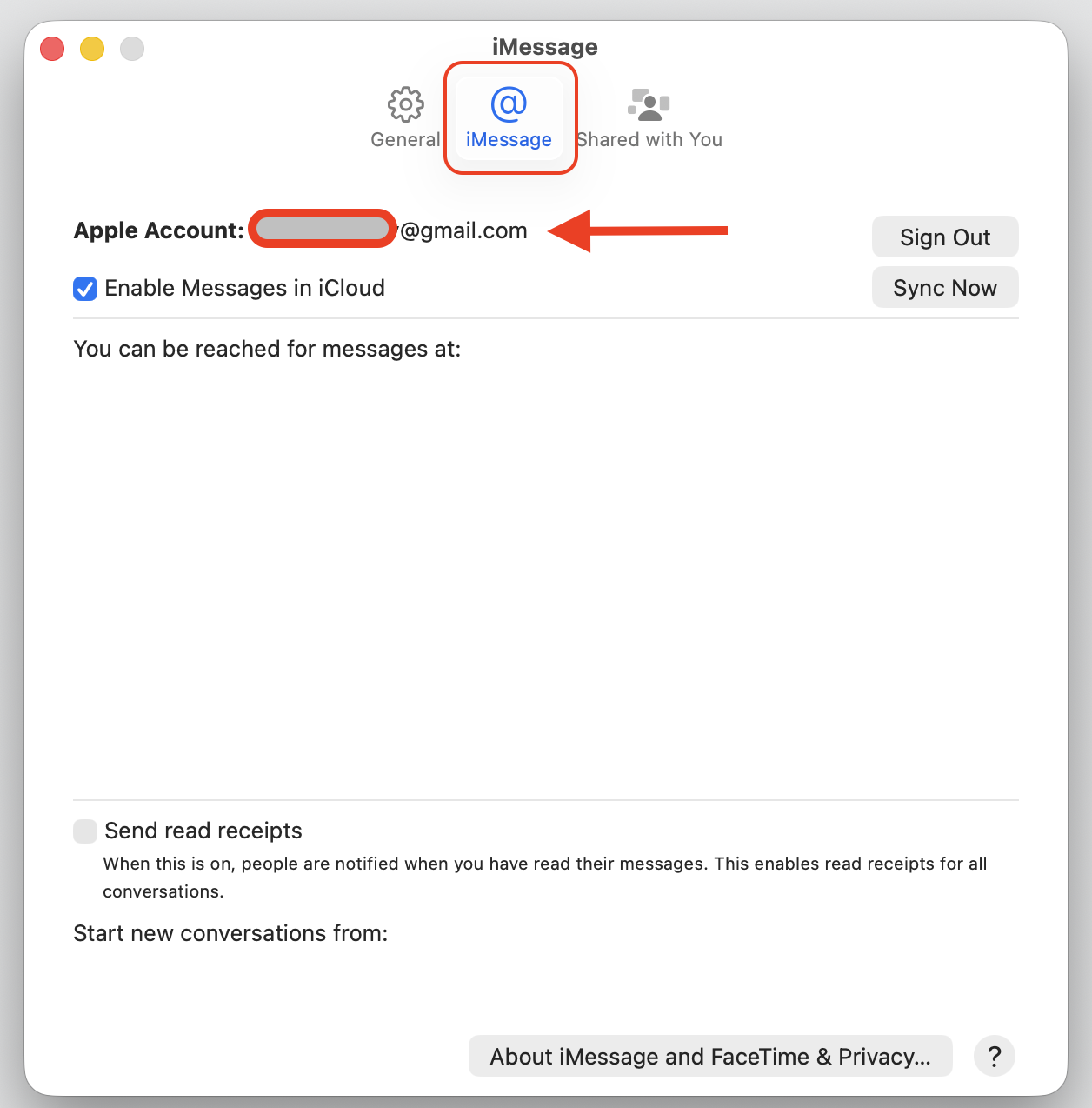Click the Sync Now button
The width and height of the screenshot is (1092, 1108).
pos(945,288)
